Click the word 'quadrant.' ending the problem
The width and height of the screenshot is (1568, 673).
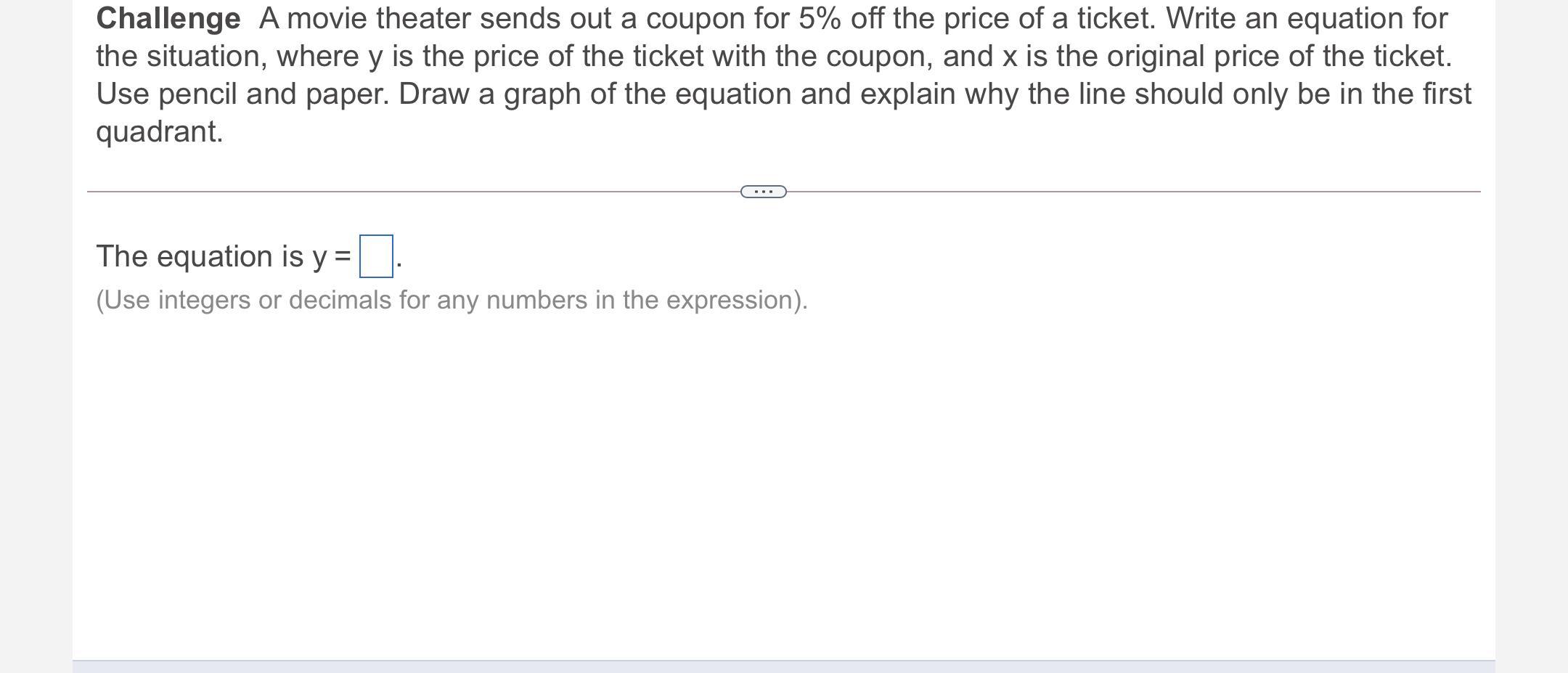pos(160,132)
